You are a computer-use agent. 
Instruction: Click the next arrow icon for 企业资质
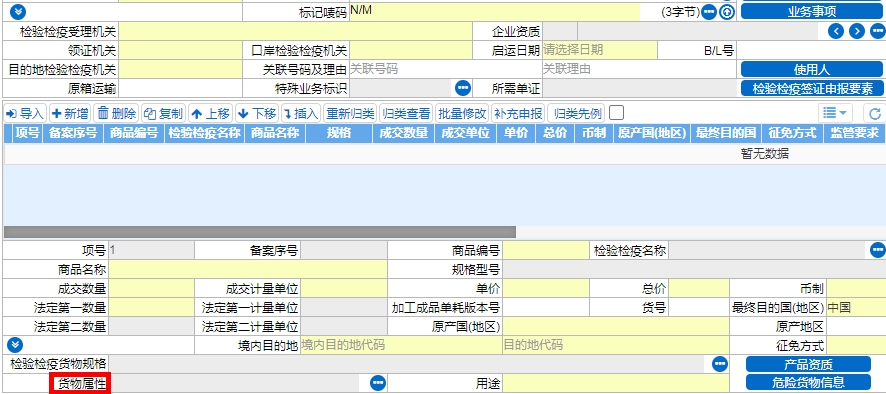(x=857, y=31)
